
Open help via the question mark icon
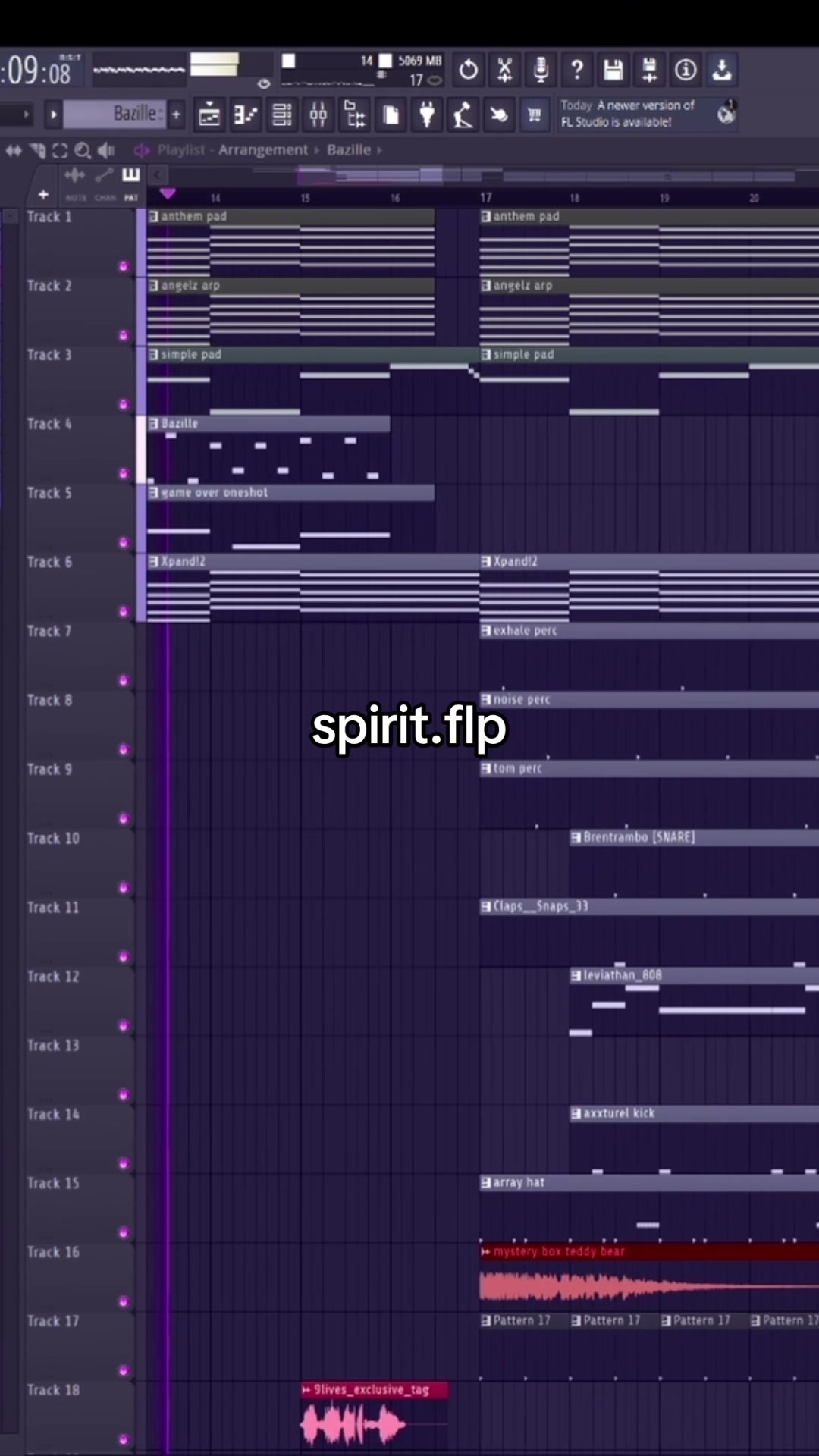click(577, 70)
